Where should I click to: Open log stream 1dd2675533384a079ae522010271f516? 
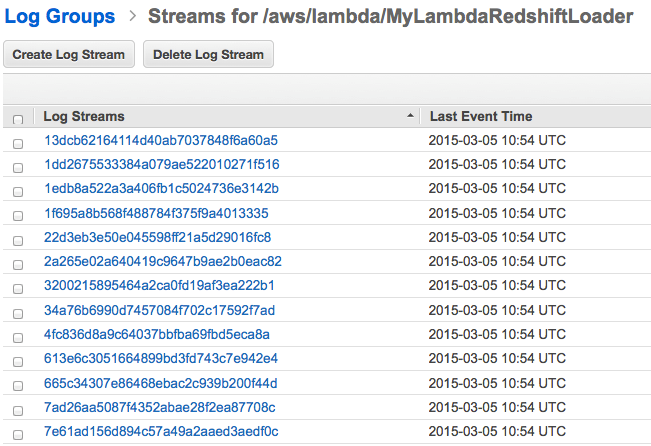[x=162, y=164]
